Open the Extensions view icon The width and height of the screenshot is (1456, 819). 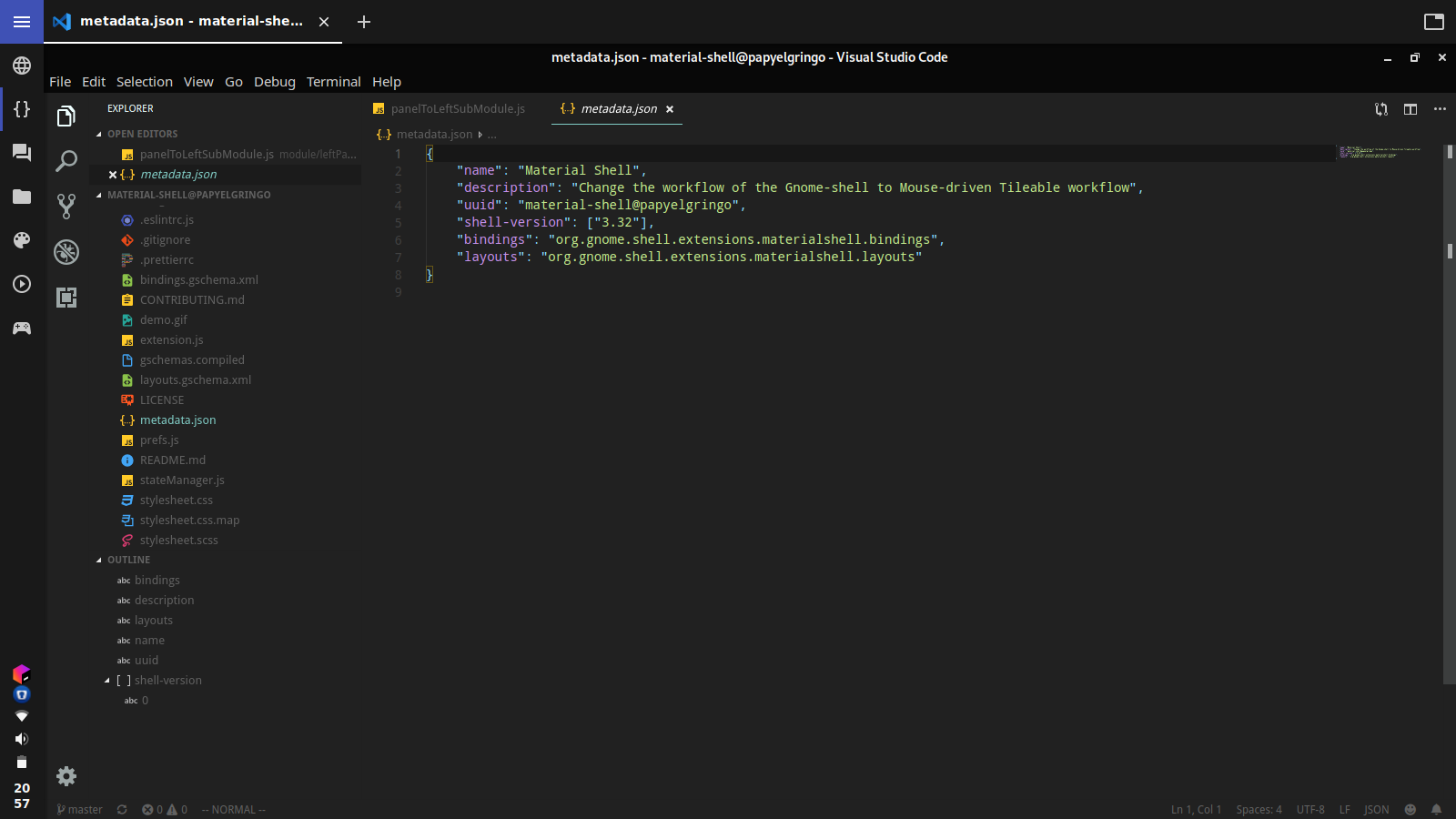click(x=66, y=298)
